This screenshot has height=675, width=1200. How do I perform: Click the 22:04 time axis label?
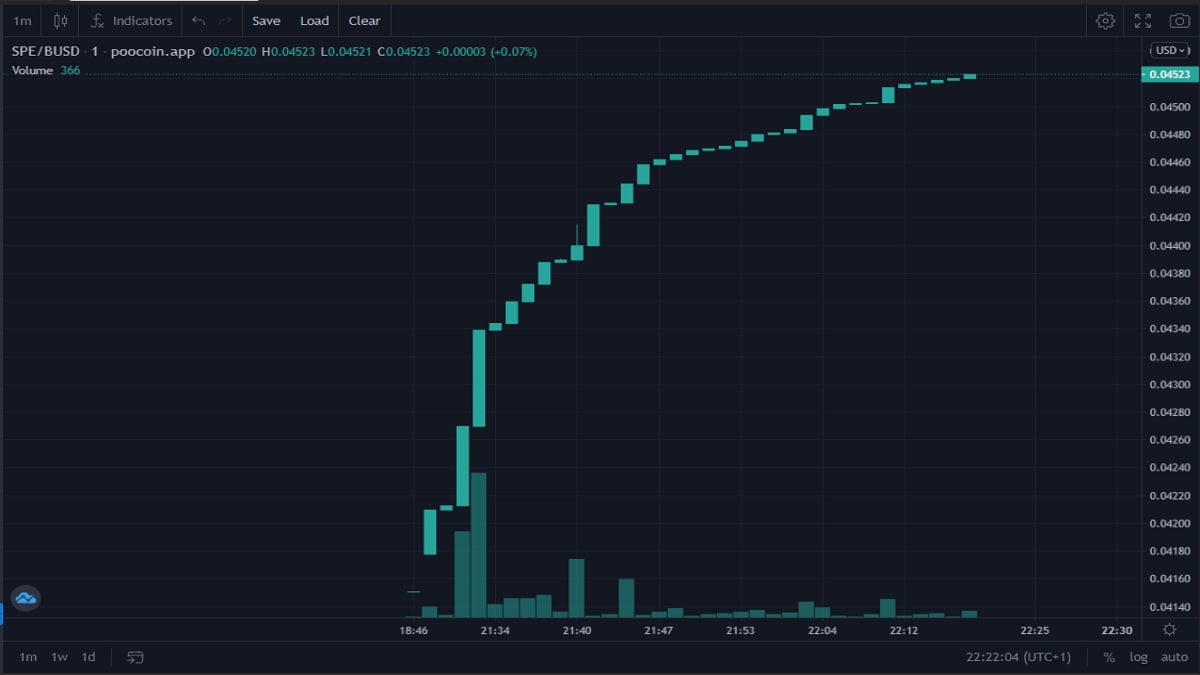(822, 630)
